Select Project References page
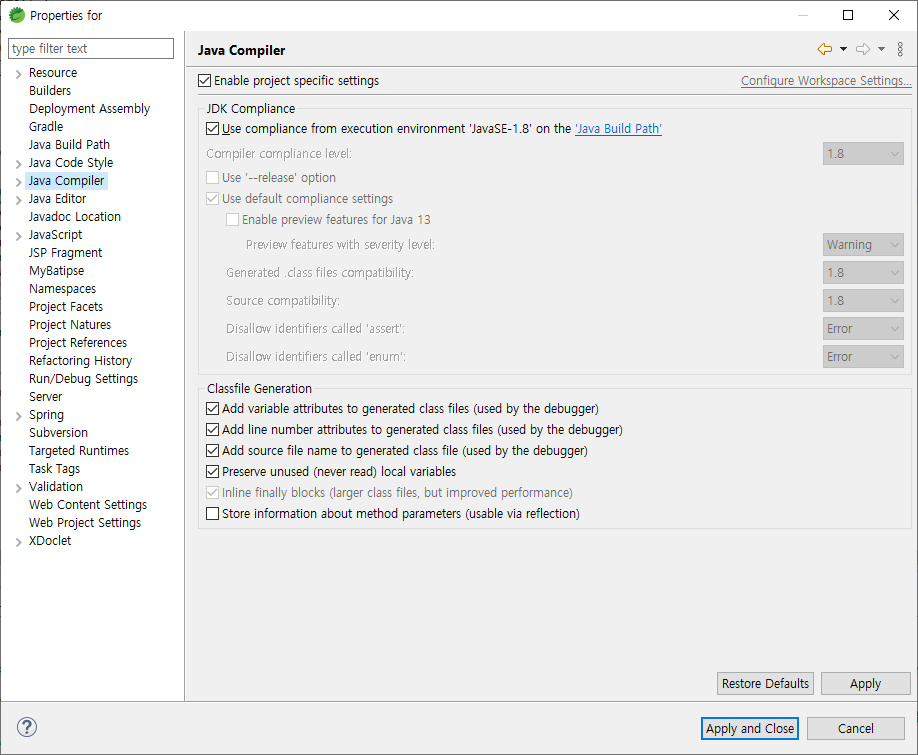Viewport: 918px width, 755px height. tap(78, 343)
